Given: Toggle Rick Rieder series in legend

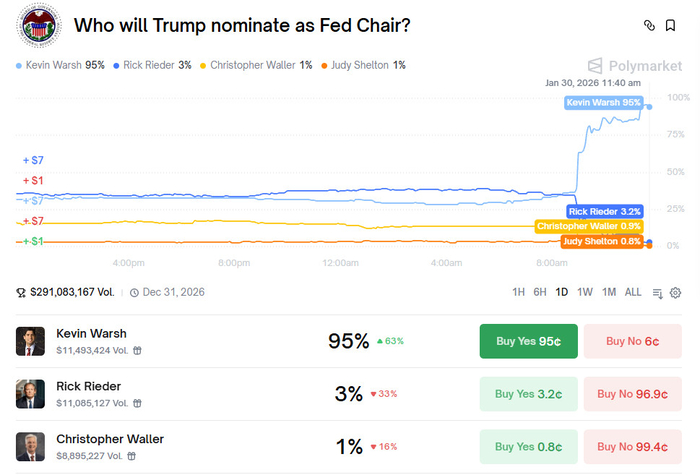Looking at the screenshot, I should click(153, 65).
